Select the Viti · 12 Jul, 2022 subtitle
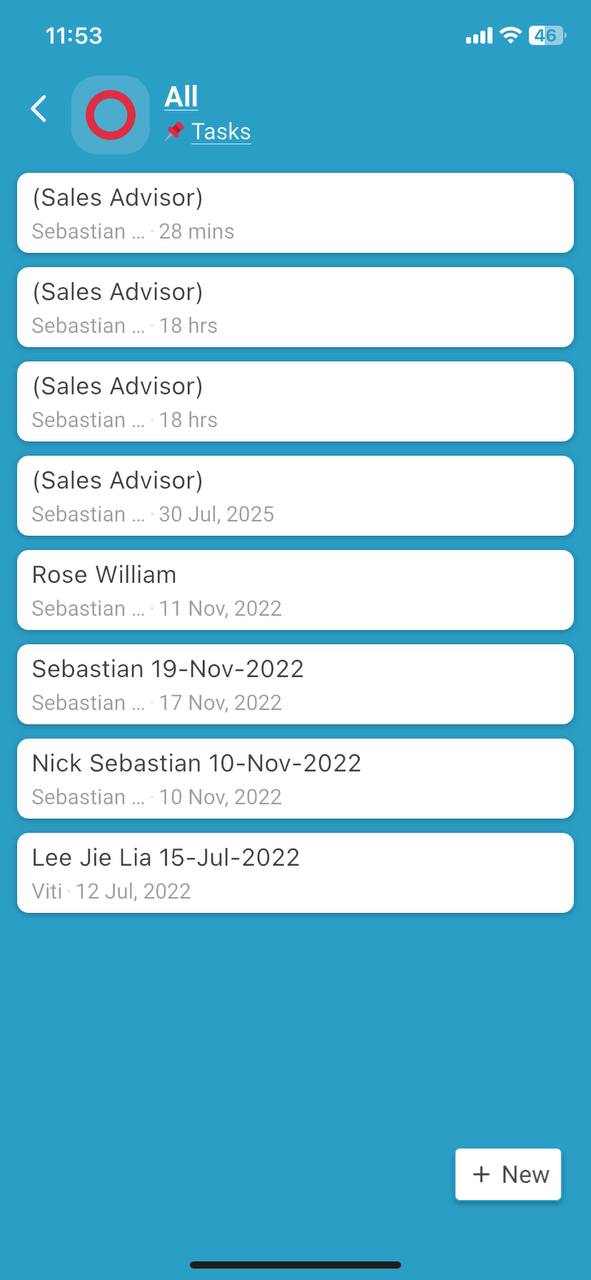The height and width of the screenshot is (1280, 591). tap(111, 891)
